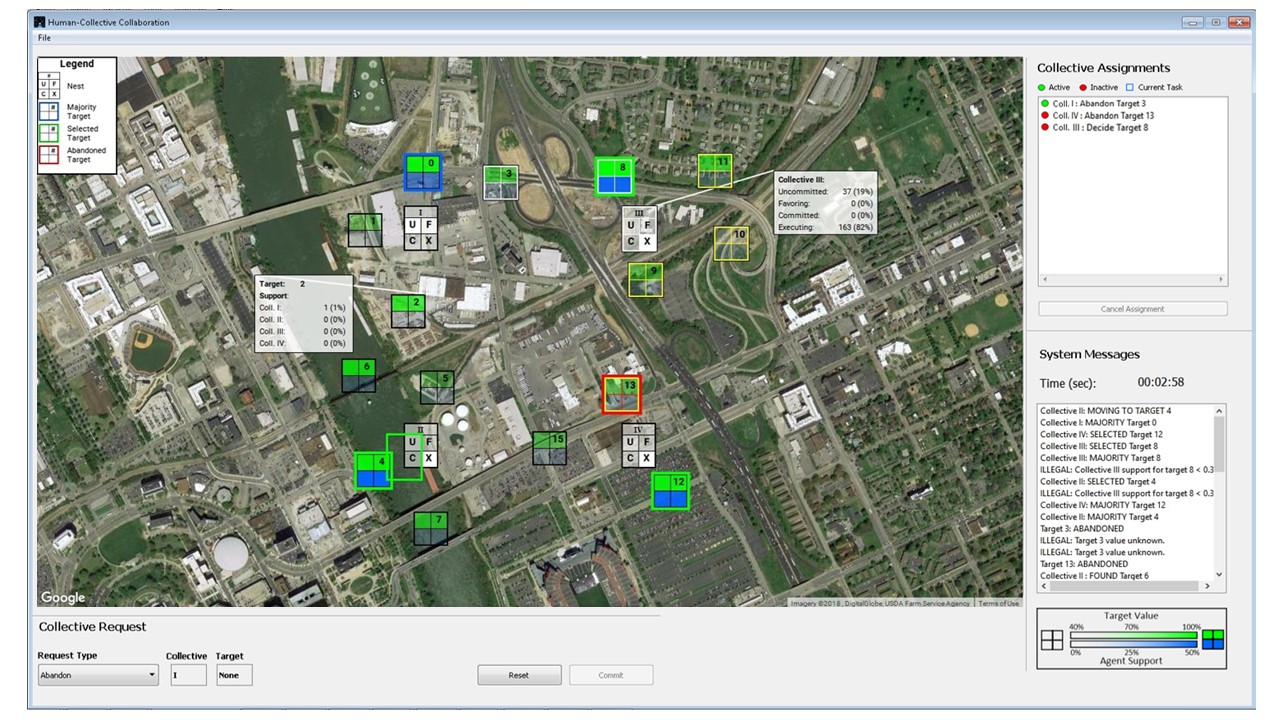The image size is (1280, 720).
Task: Select Coll. III Decide Target 8 assignment
Action: 1100,127
